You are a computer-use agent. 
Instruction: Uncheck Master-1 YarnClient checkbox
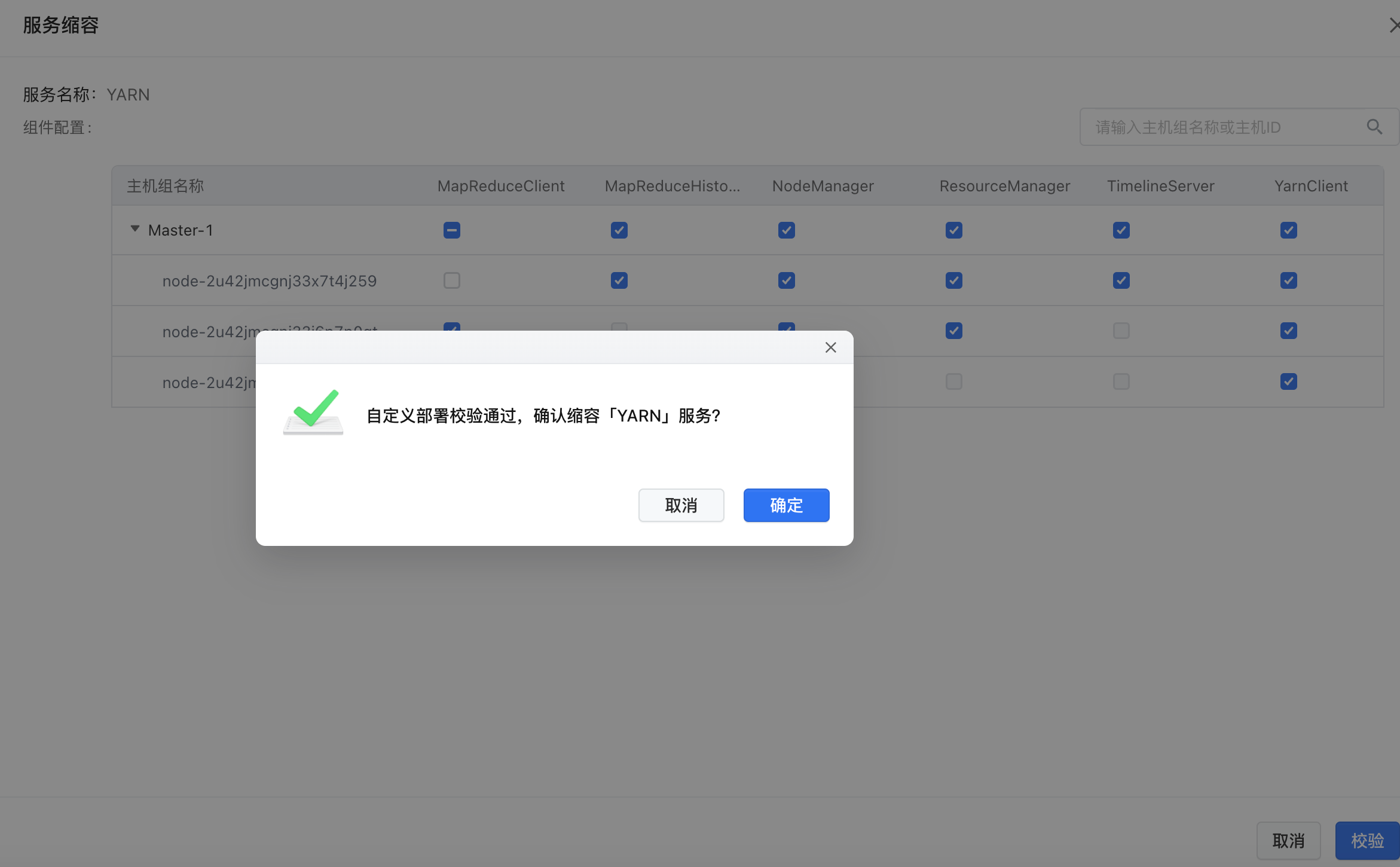[x=1289, y=230]
